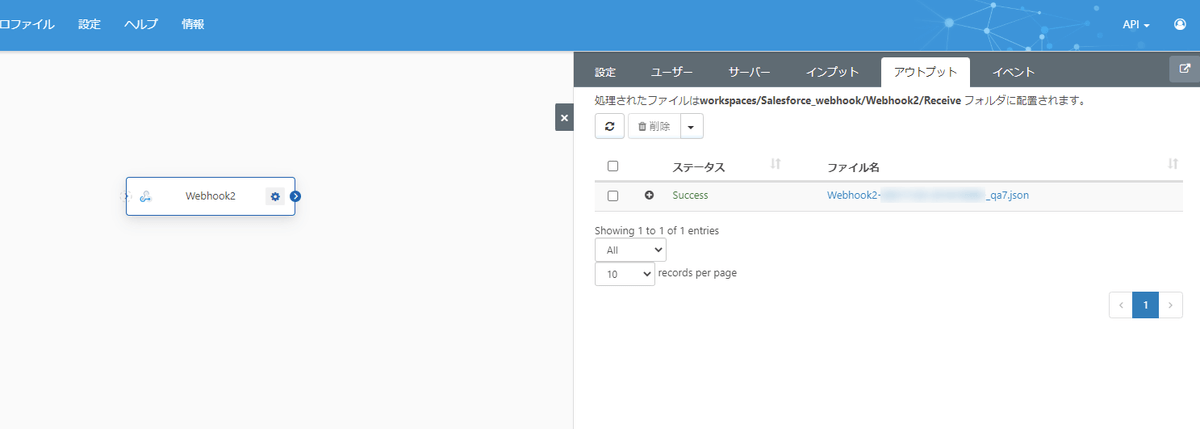Sort by ファイル名 column arrows
The image size is (1200, 429).
pyautogui.click(x=1172, y=163)
